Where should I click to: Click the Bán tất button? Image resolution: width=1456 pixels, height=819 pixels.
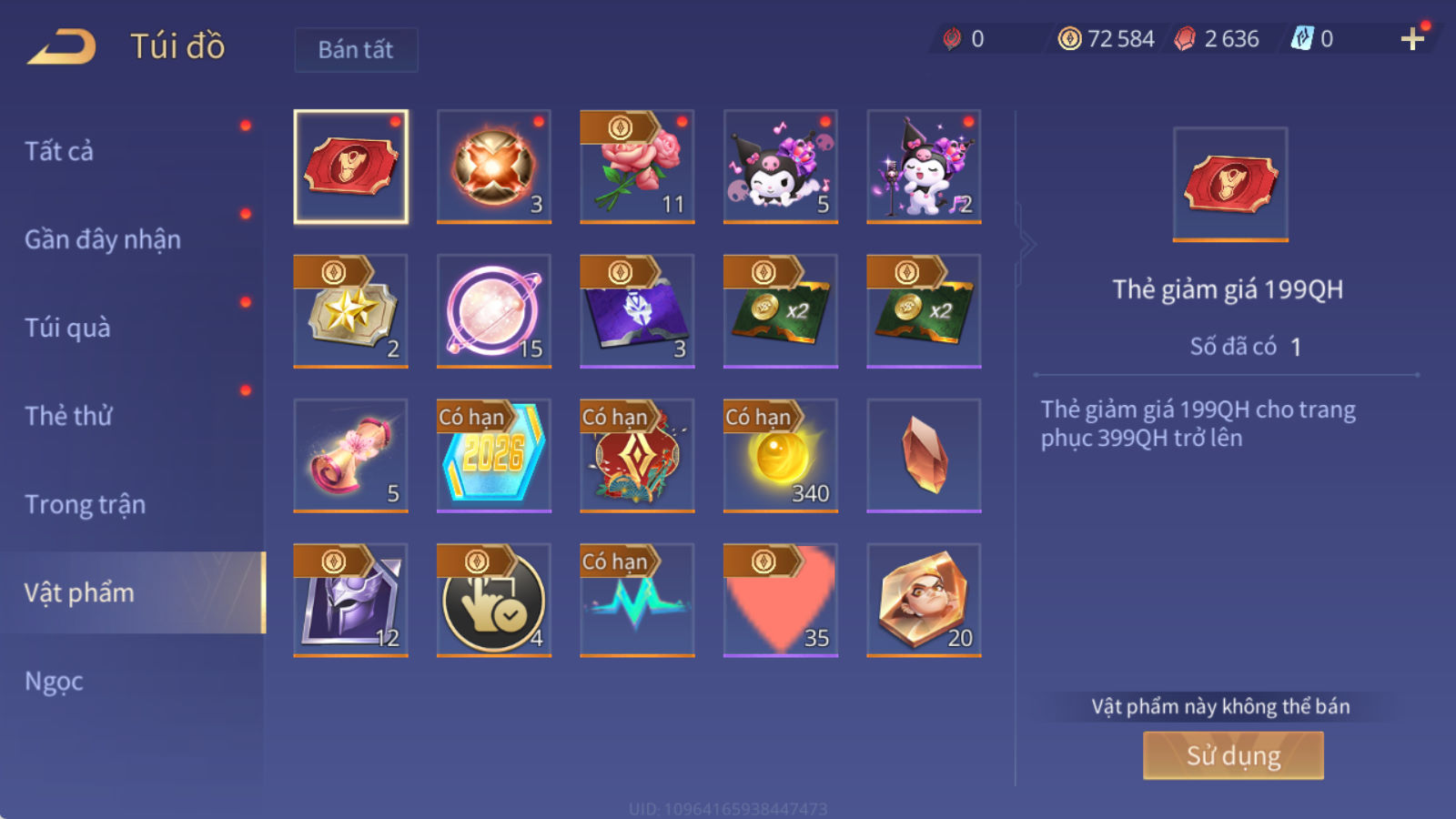tap(356, 49)
